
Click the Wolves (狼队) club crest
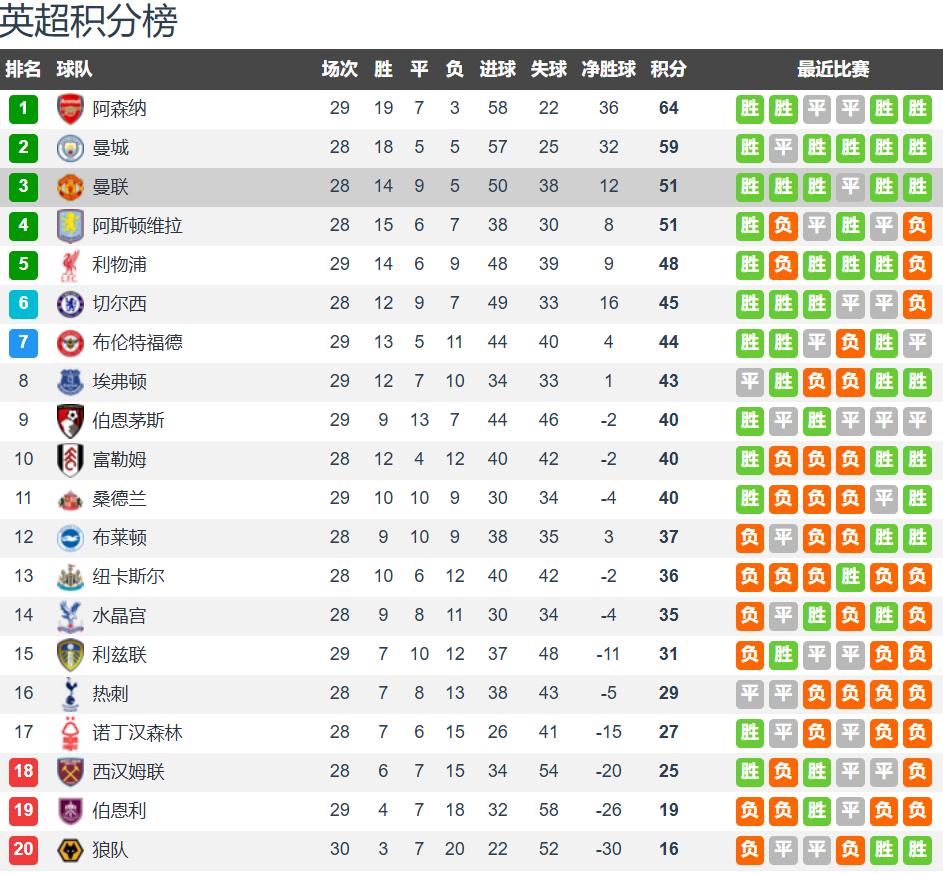[70, 849]
